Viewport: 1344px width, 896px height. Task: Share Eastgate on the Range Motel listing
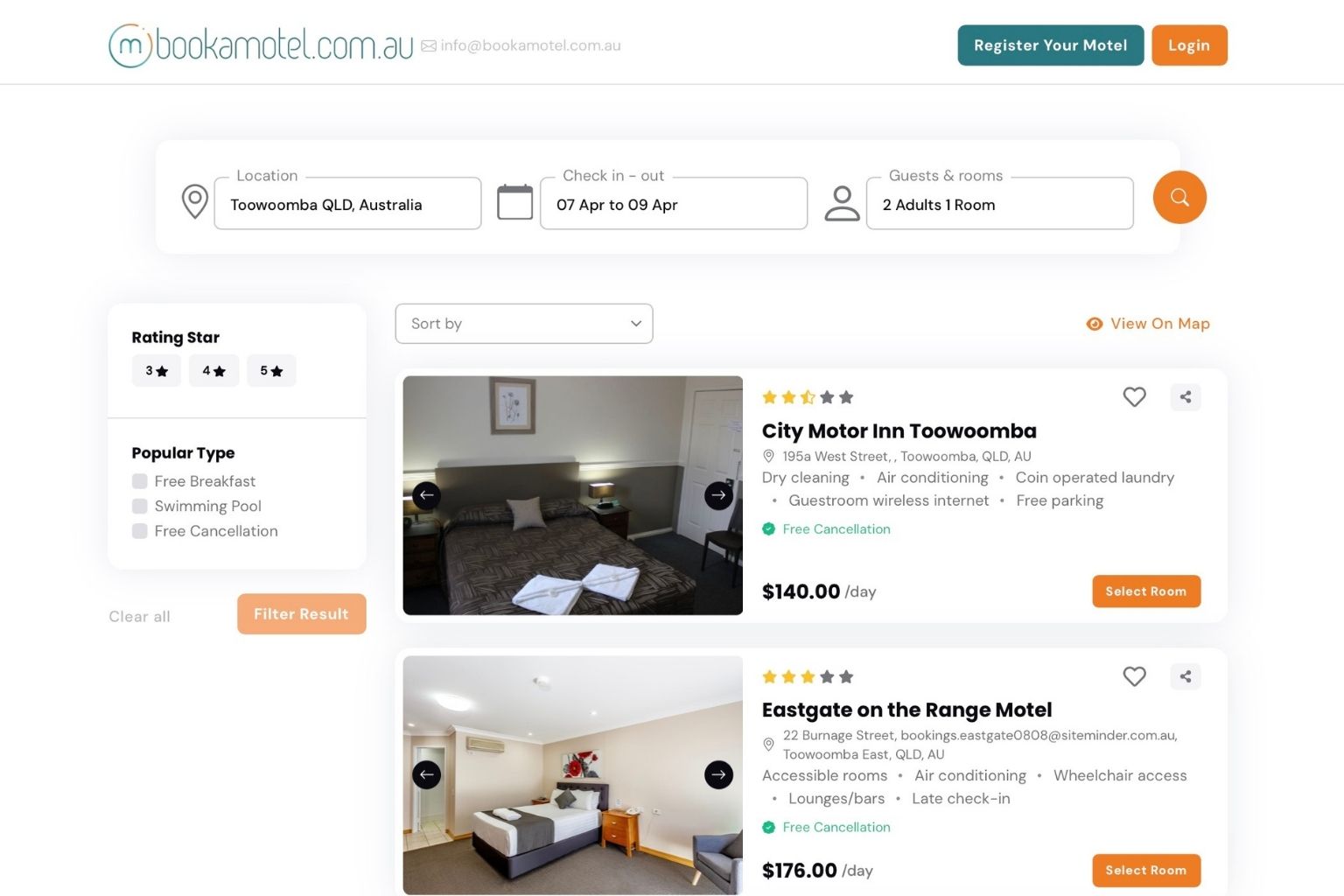(1185, 676)
